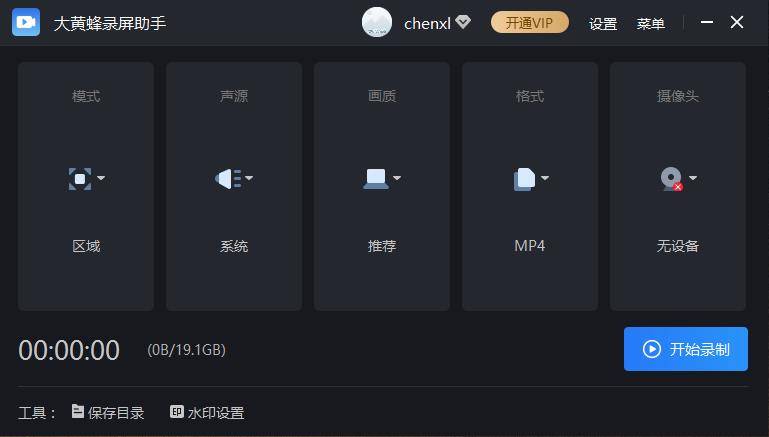Click the region mode icon

pyautogui.click(x=79, y=179)
